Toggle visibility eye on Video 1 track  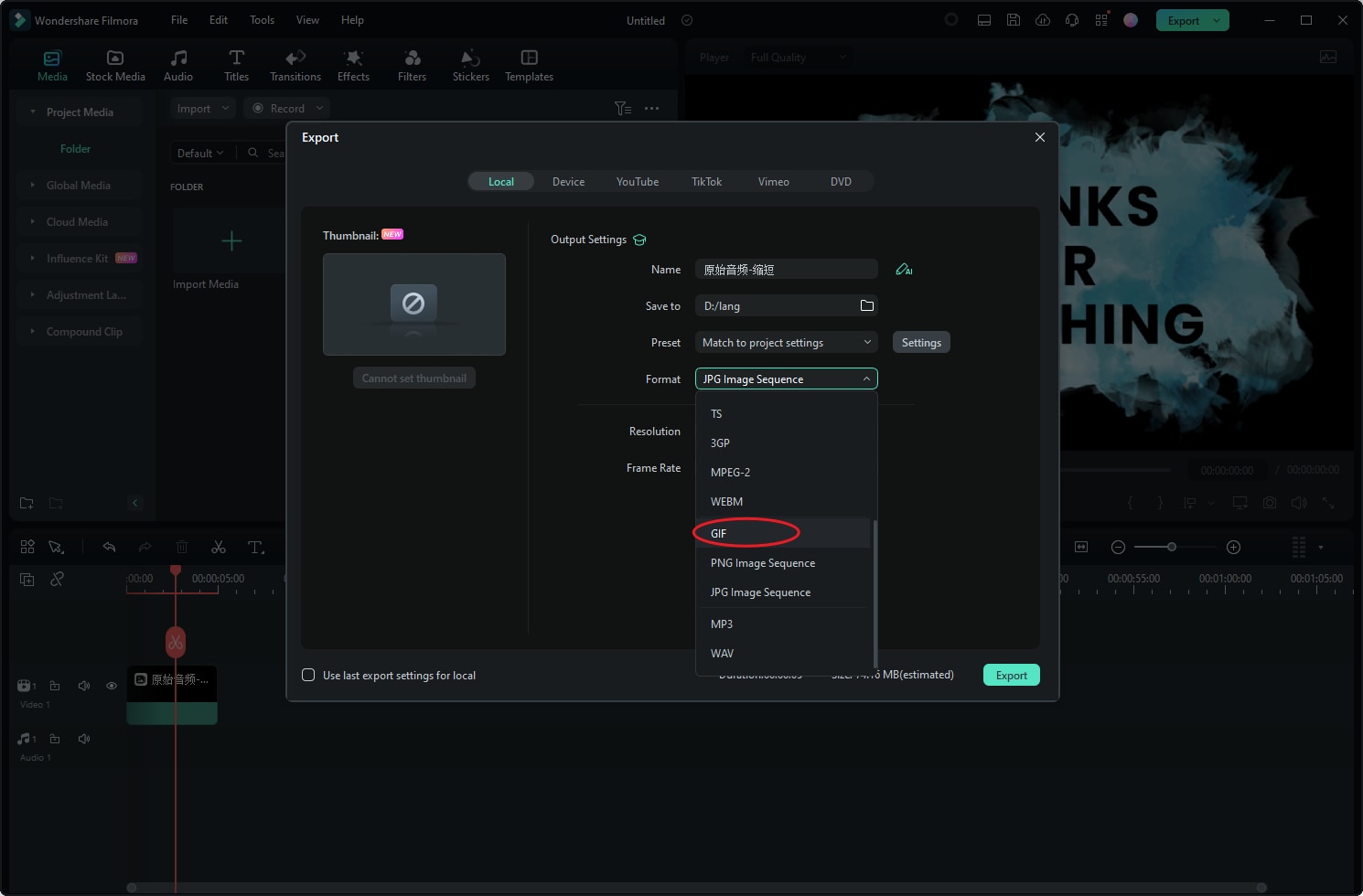pyautogui.click(x=112, y=686)
